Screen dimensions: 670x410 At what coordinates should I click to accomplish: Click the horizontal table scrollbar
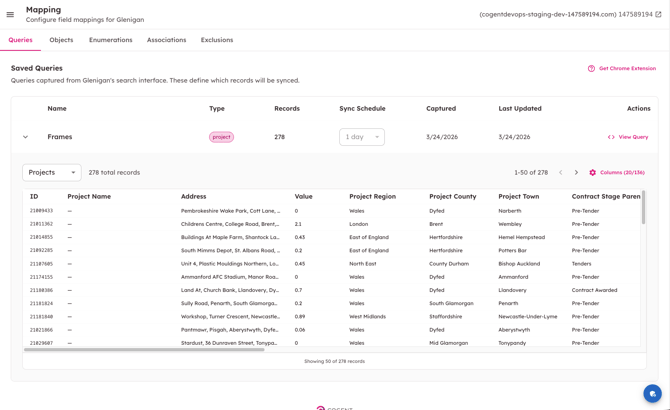pos(144,349)
